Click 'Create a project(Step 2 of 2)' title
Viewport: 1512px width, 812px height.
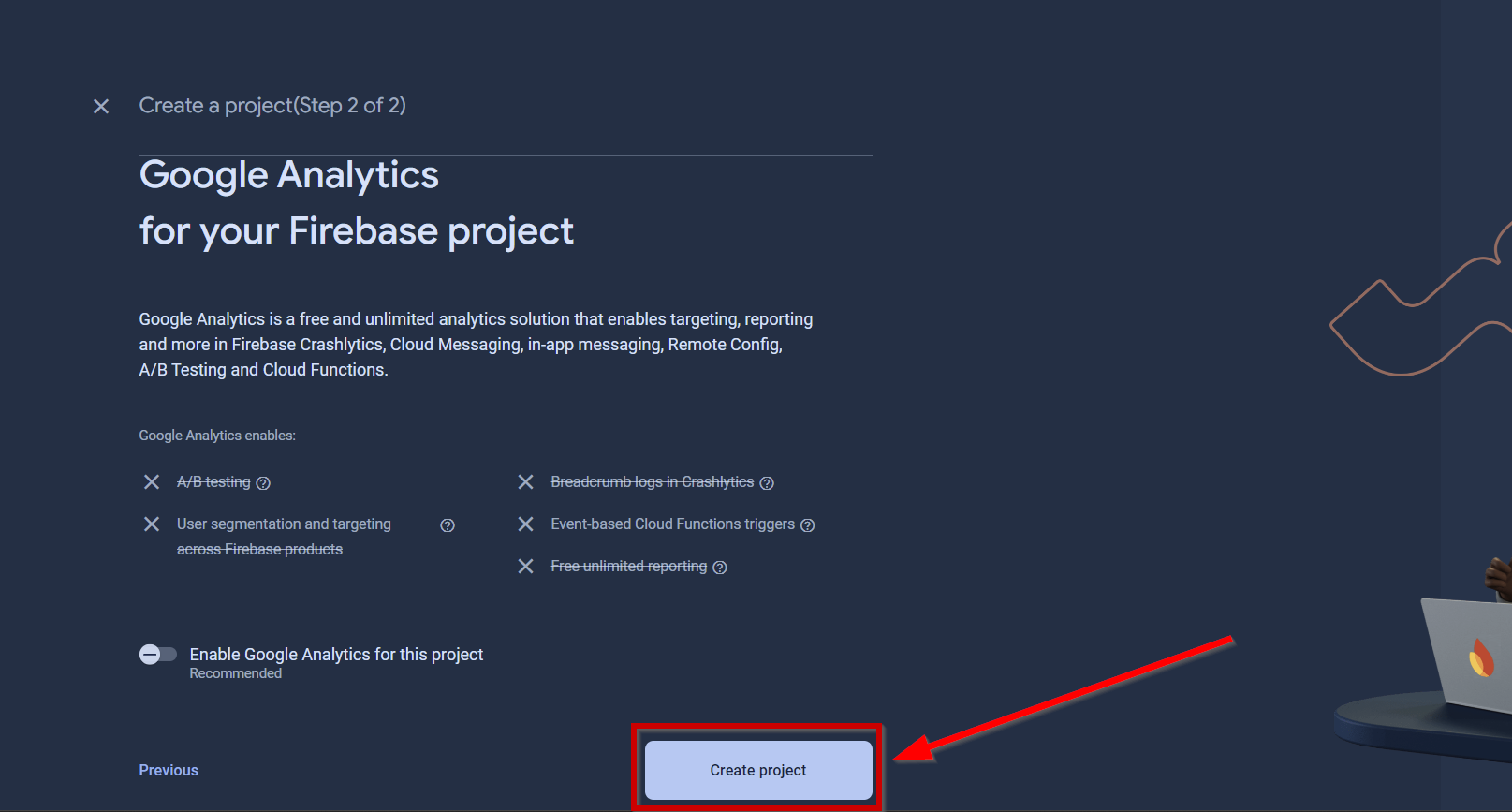[272, 106]
